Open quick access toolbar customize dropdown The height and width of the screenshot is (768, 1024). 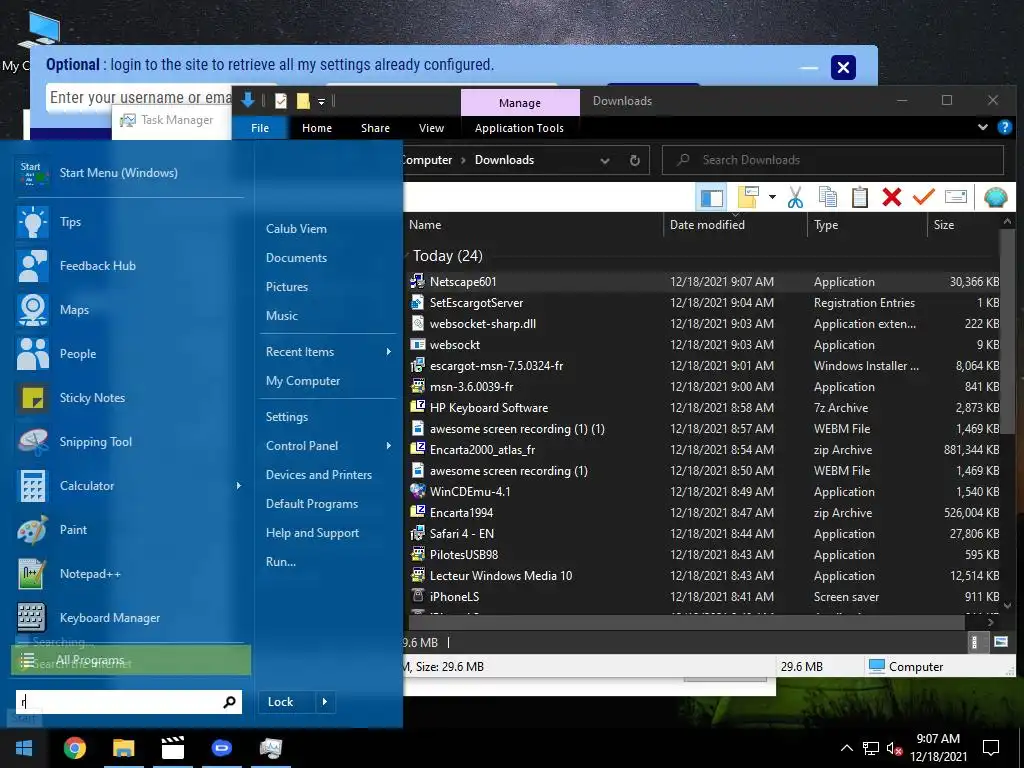321,102
